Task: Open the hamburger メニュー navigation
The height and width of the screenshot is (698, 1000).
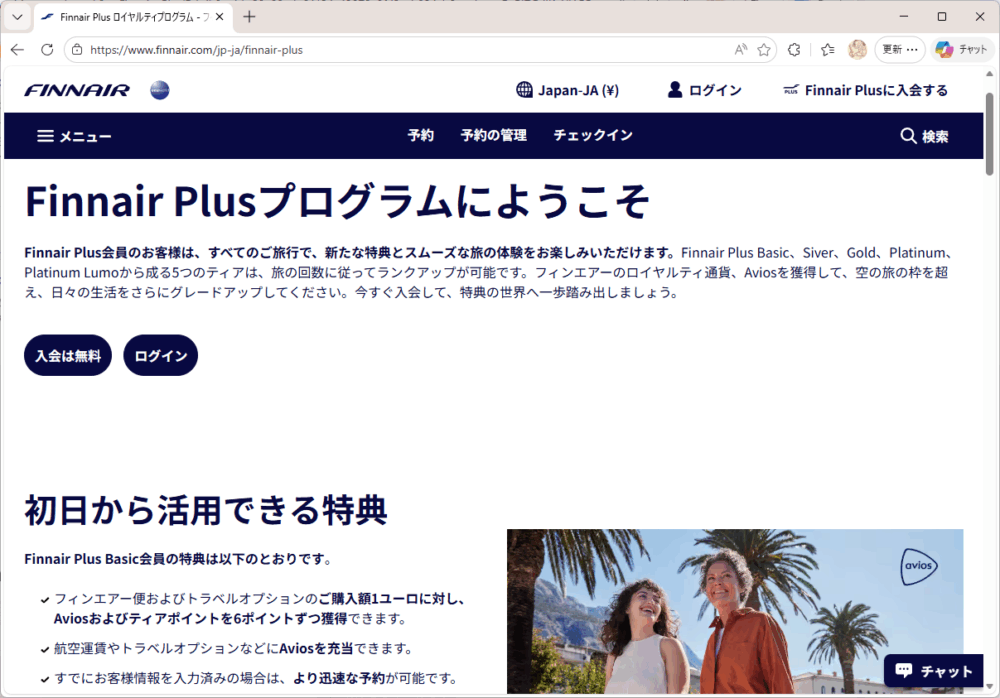Action: coord(74,136)
